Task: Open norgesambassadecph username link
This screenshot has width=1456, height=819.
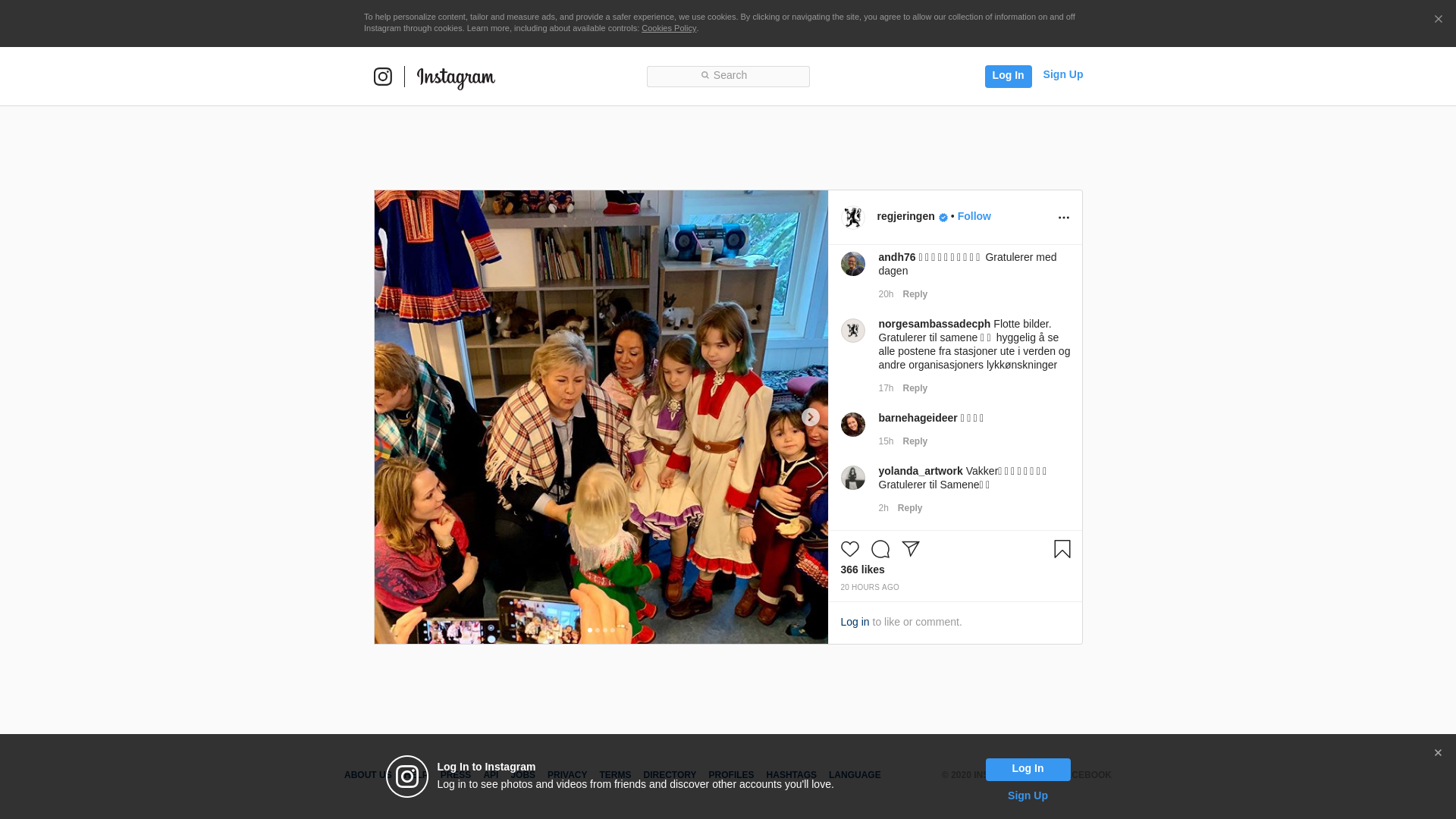Action: point(934,324)
